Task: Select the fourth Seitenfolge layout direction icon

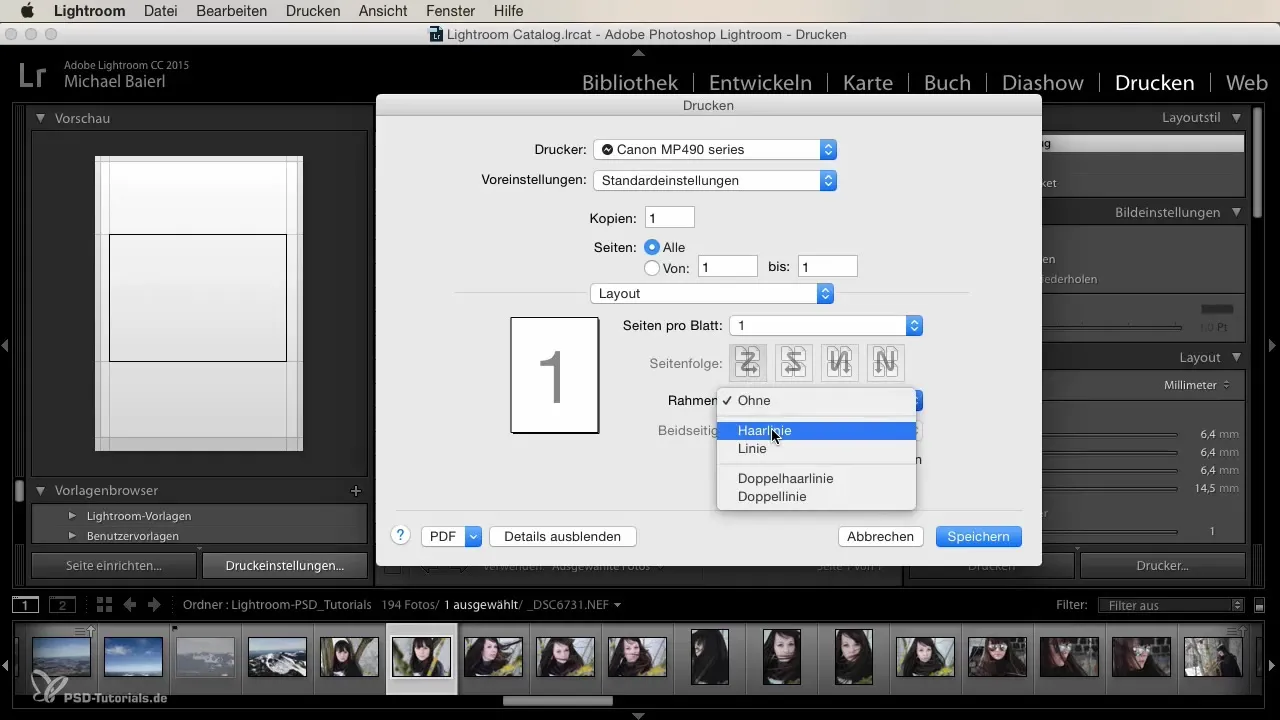Action: click(x=886, y=362)
